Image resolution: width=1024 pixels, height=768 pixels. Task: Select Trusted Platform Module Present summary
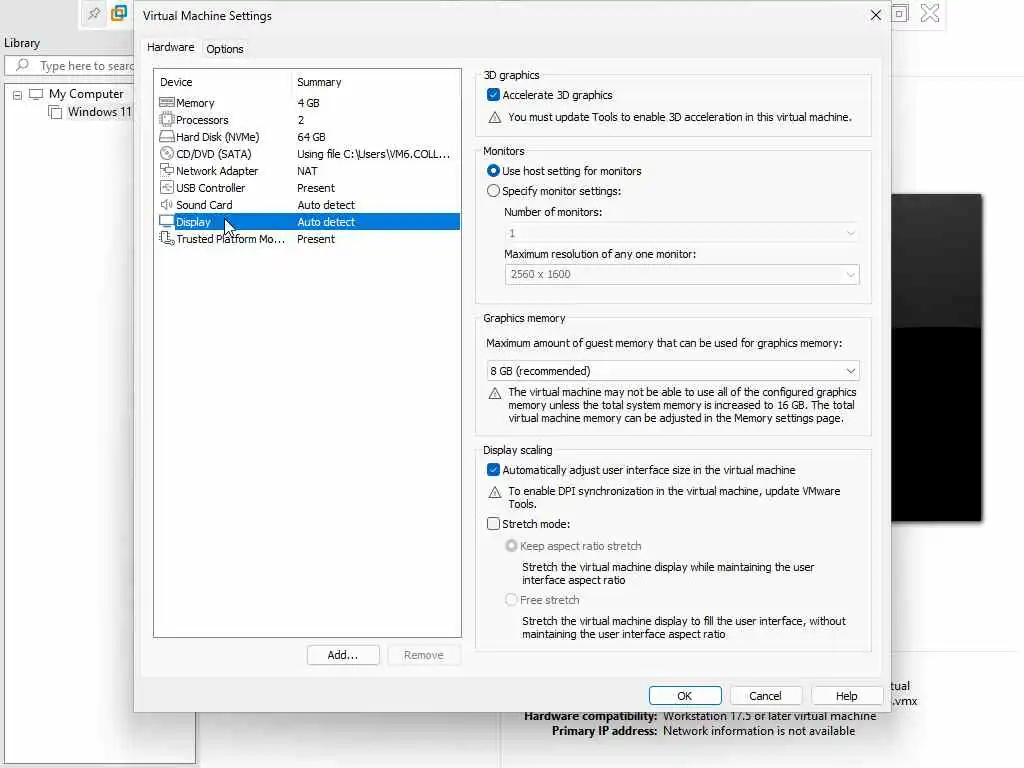click(x=315, y=239)
